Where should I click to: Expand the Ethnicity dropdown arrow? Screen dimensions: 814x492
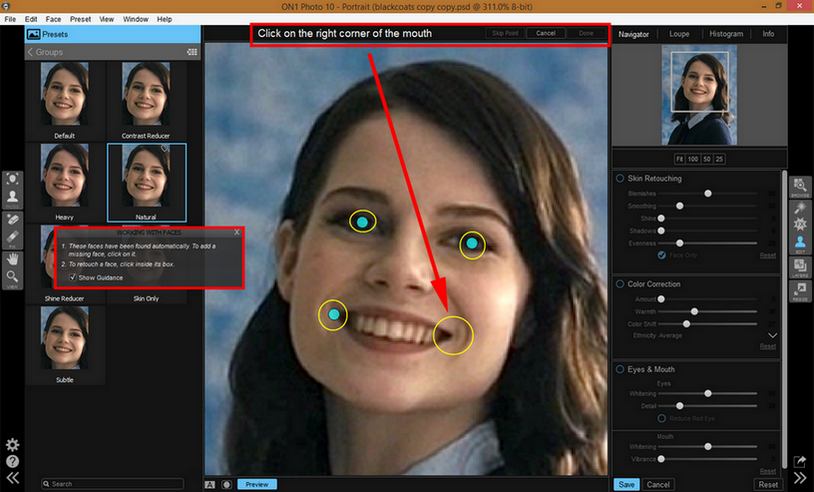click(x=772, y=336)
